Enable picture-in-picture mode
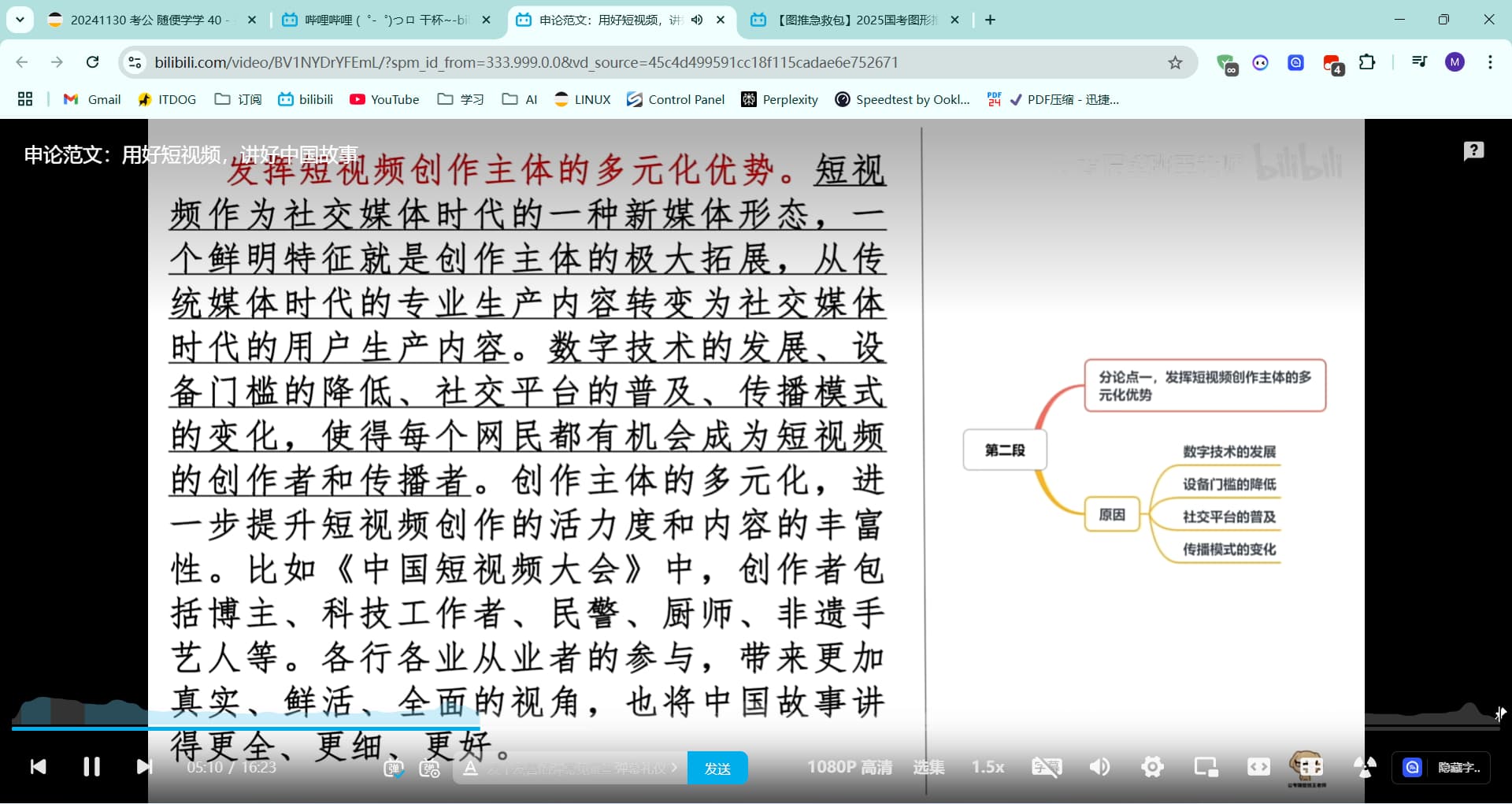Image resolution: width=1512 pixels, height=804 pixels. point(1206,767)
